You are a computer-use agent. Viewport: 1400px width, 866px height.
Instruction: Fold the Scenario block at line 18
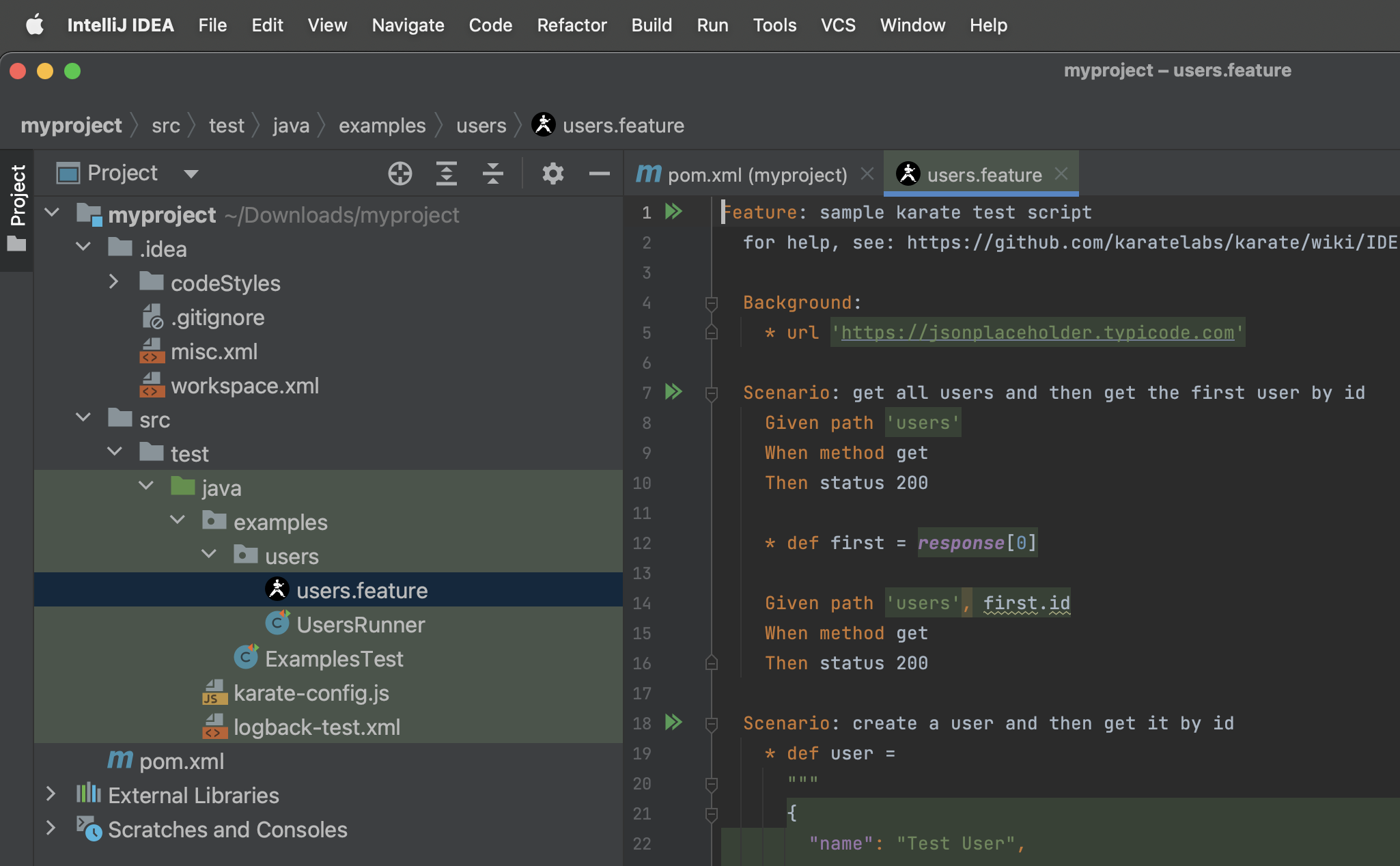(712, 723)
